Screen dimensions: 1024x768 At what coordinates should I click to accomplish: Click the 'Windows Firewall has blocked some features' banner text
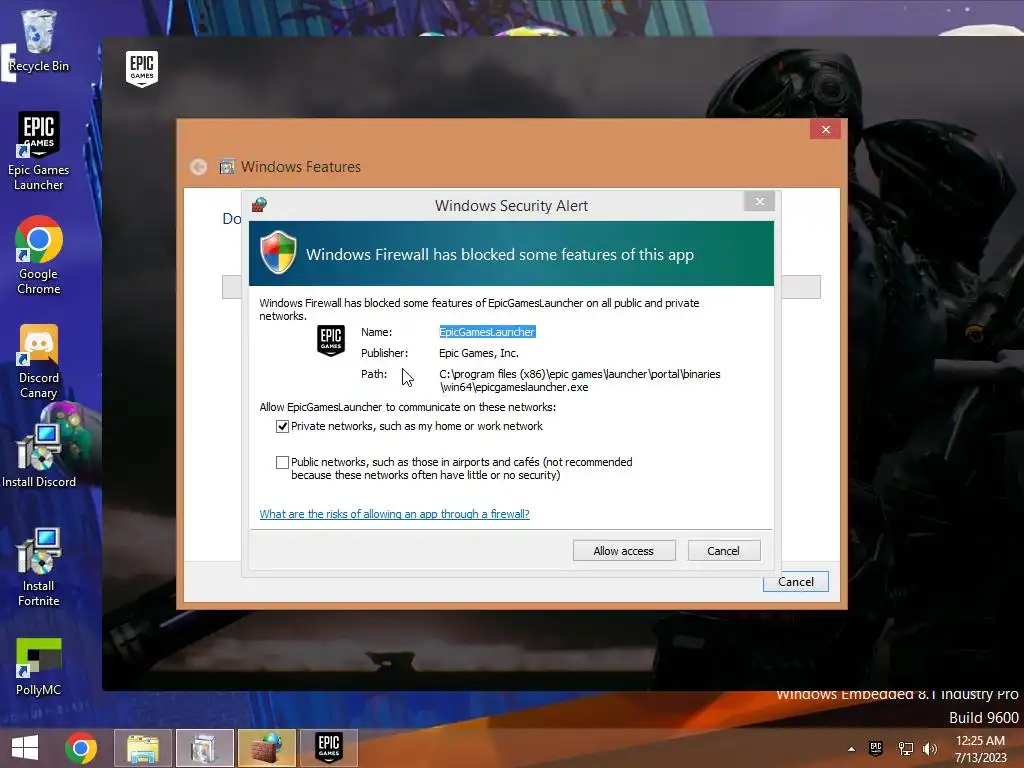[500, 254]
